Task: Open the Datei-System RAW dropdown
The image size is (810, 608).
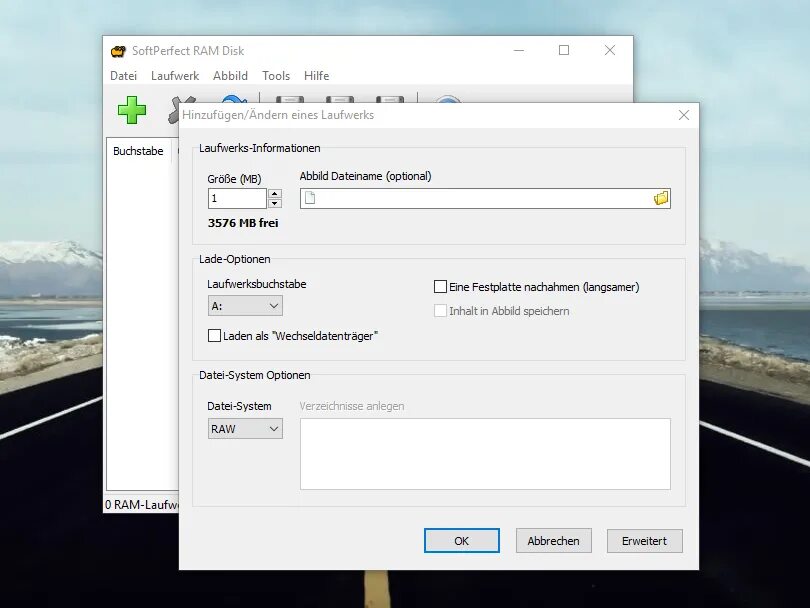Action: [245, 429]
